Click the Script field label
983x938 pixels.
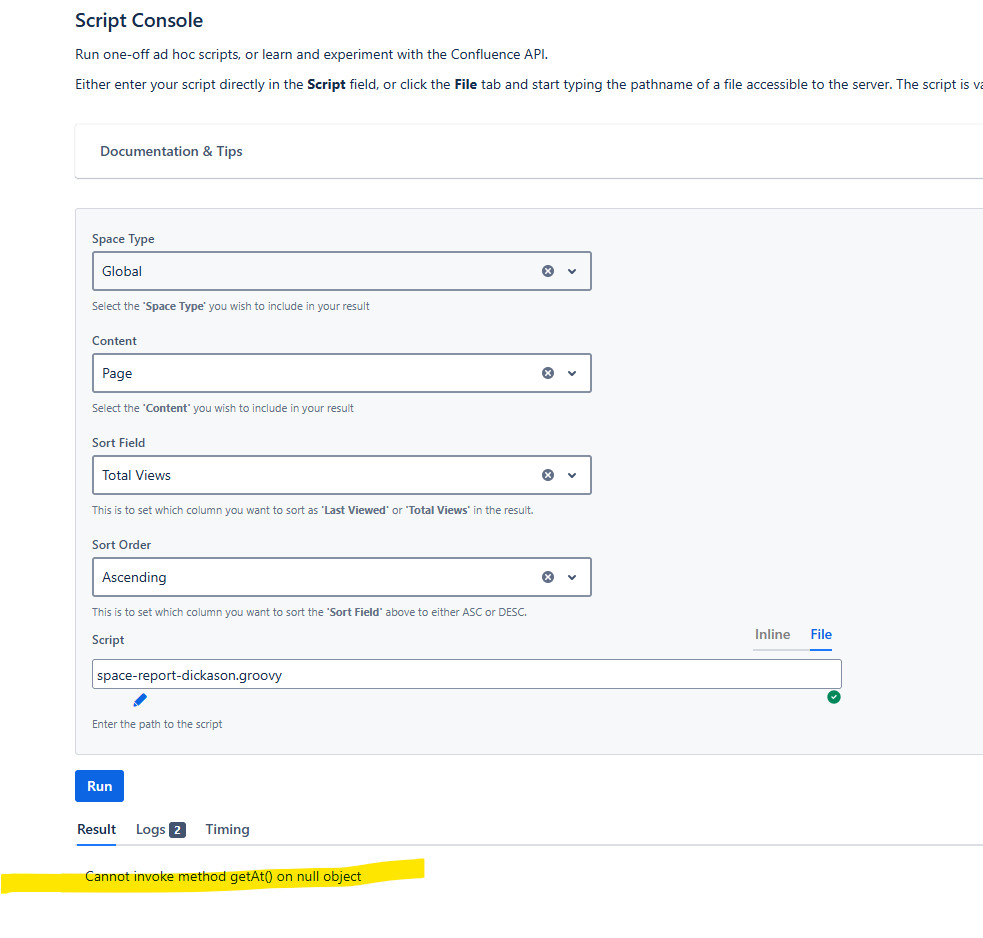pos(108,640)
